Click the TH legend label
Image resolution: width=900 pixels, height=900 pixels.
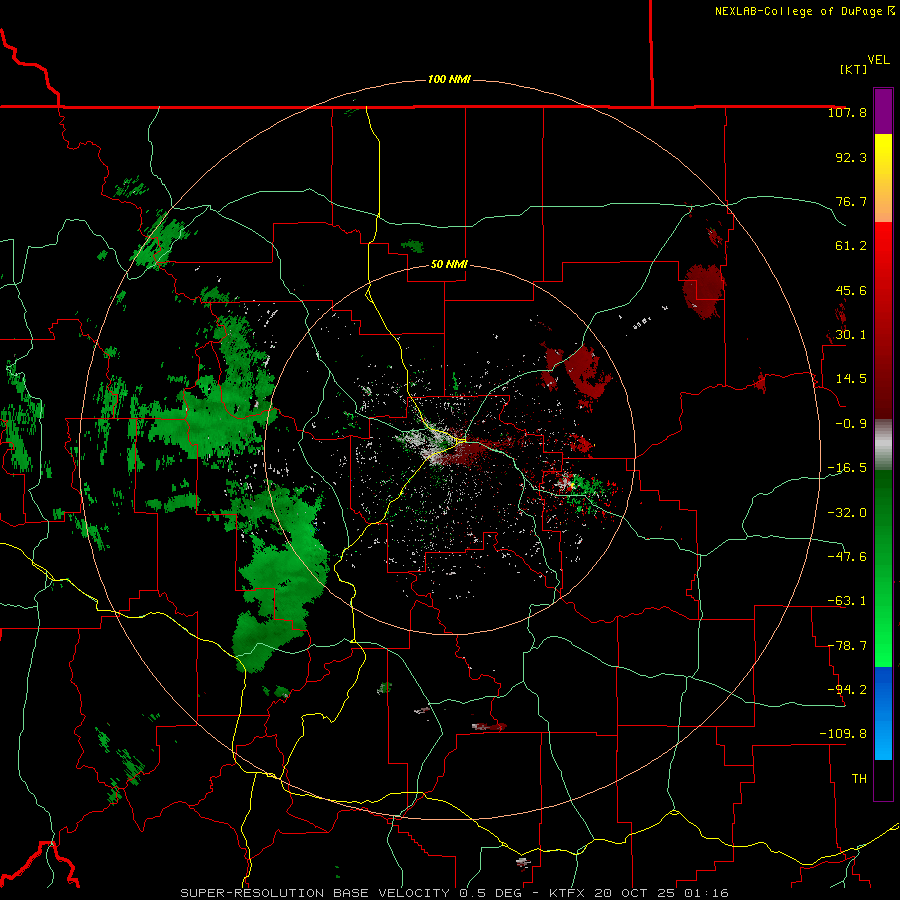[859, 779]
